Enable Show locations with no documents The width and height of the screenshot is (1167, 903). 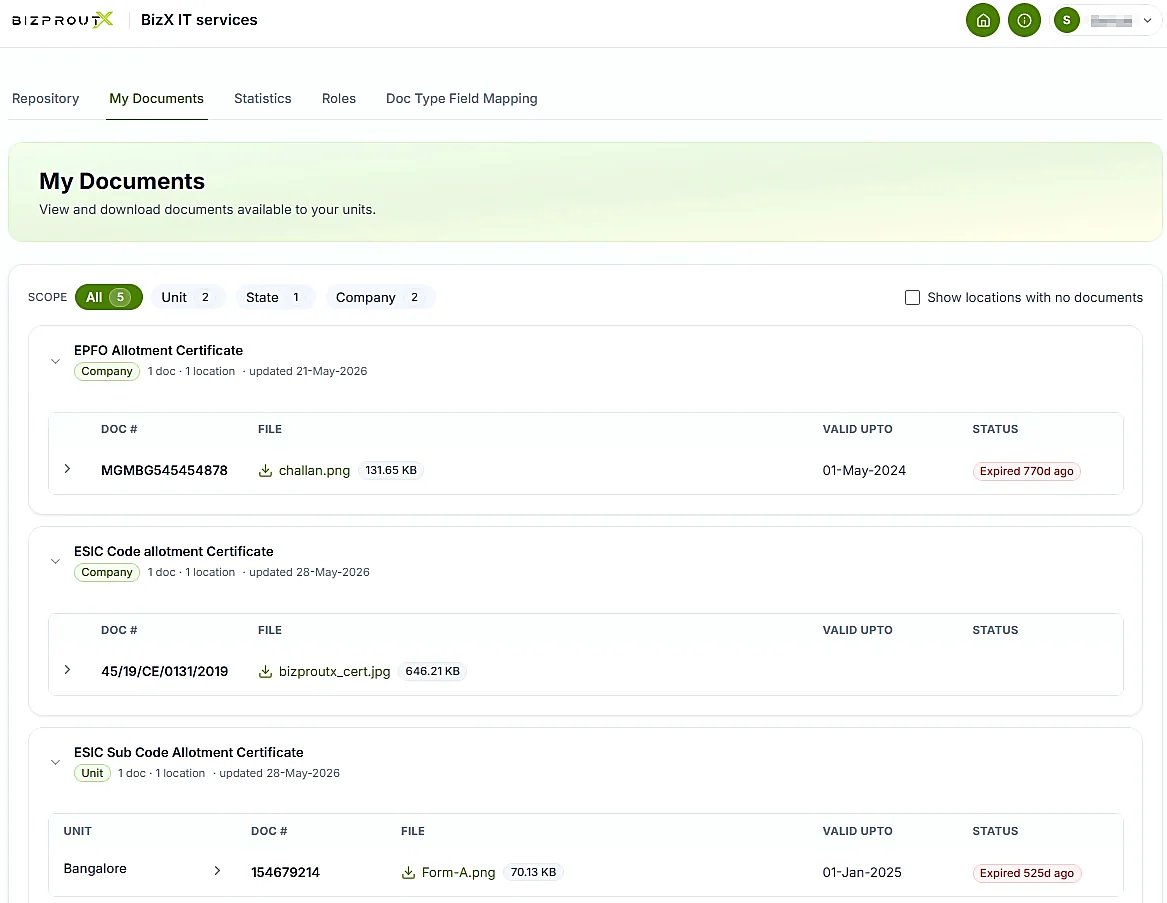[x=912, y=298]
